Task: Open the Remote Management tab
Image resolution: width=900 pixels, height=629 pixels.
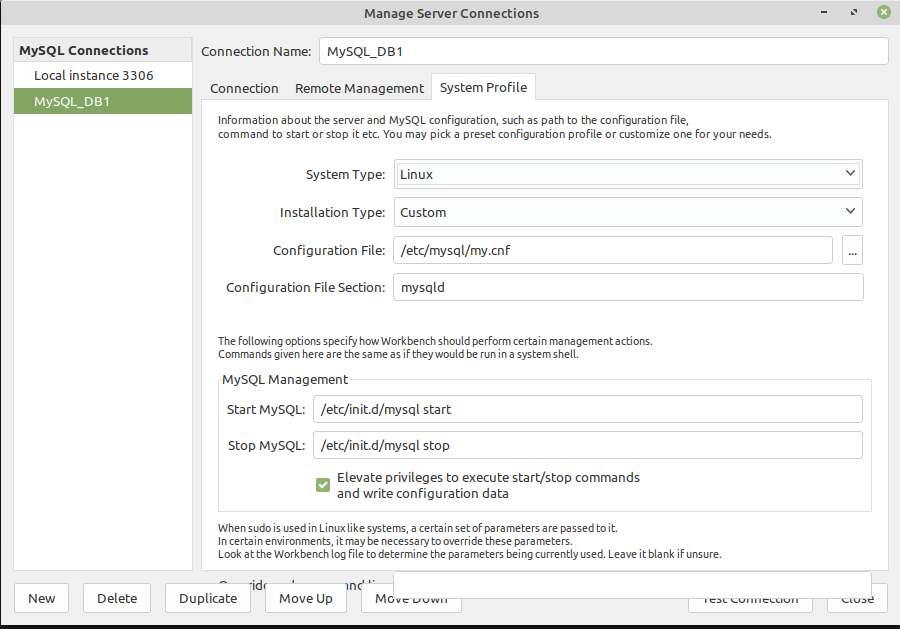Action: (358, 88)
